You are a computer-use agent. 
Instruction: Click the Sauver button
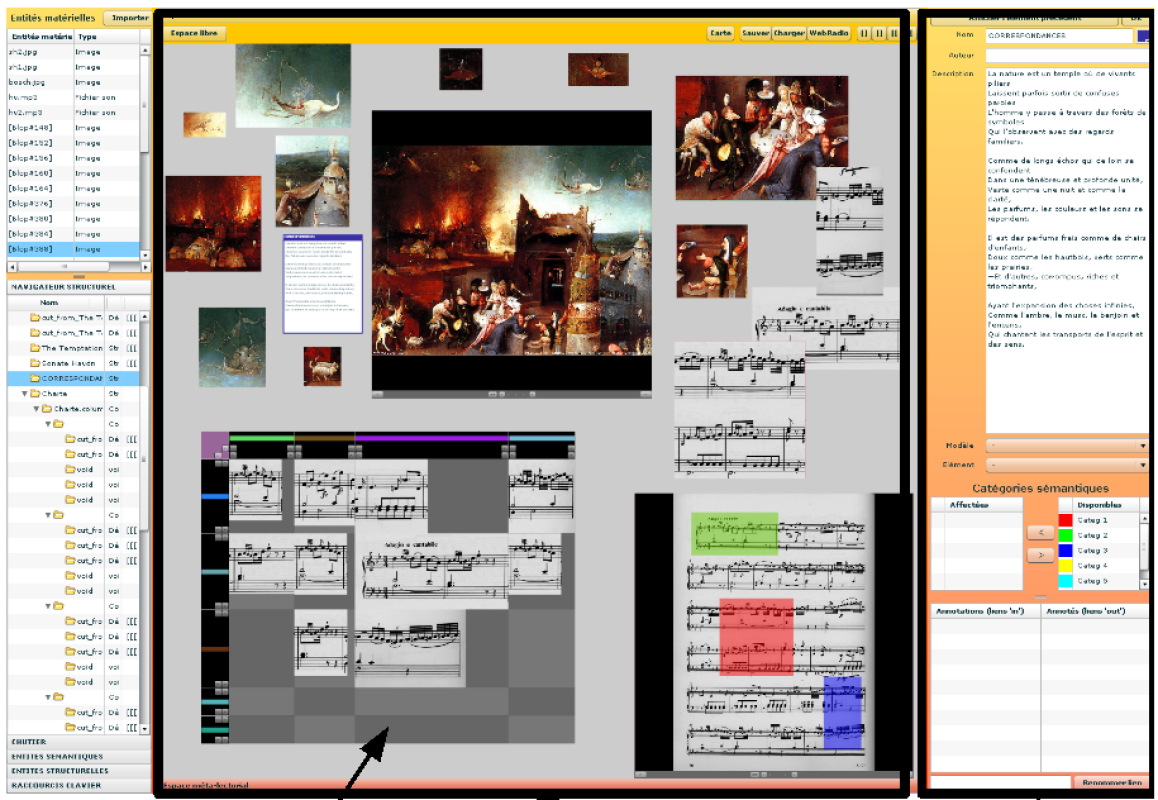pyautogui.click(x=755, y=33)
